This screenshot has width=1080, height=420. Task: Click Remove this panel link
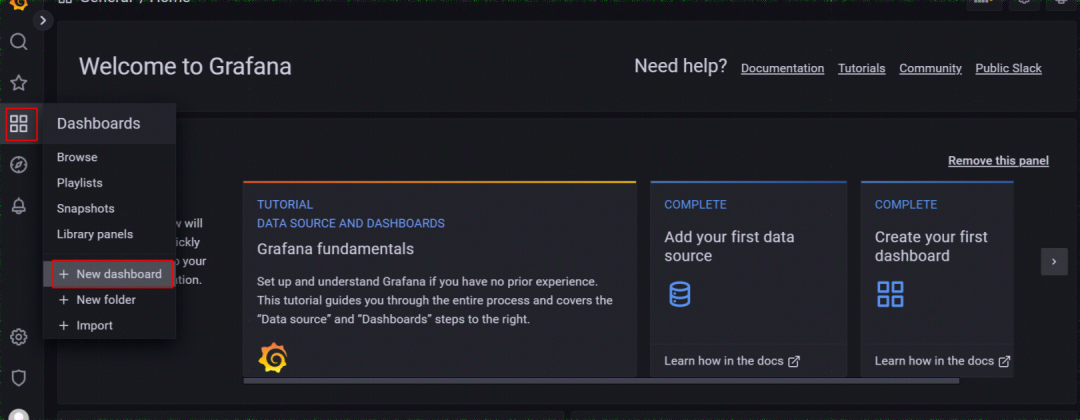click(998, 160)
